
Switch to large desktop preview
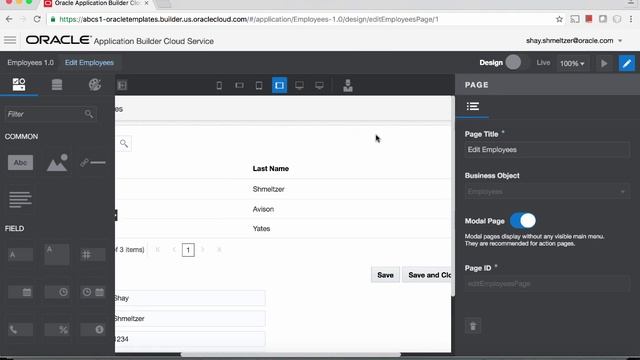(x=319, y=85)
